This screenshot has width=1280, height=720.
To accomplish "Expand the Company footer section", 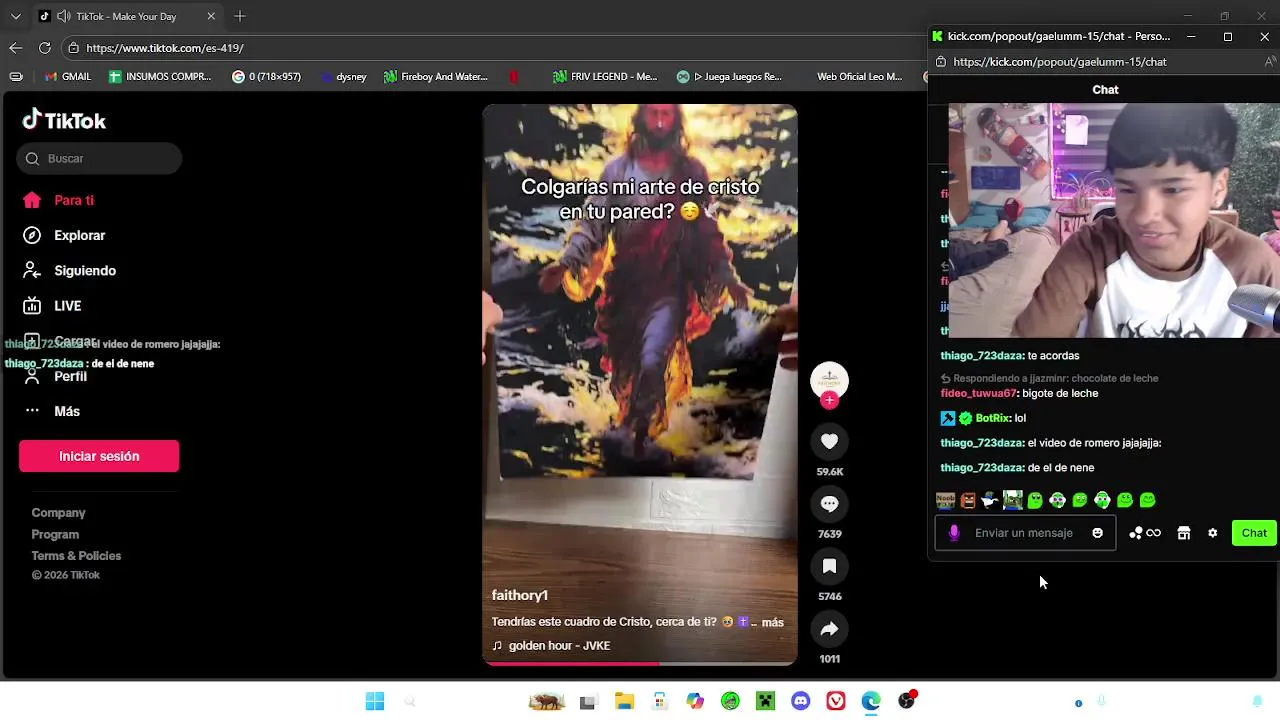I will click(58, 513).
